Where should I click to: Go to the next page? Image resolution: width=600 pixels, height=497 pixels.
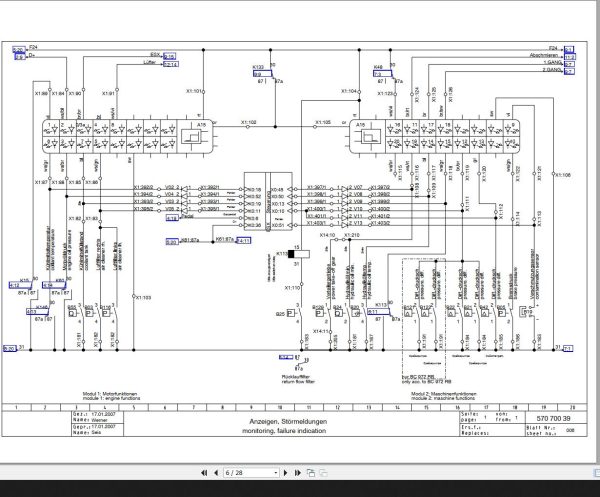tap(285, 473)
